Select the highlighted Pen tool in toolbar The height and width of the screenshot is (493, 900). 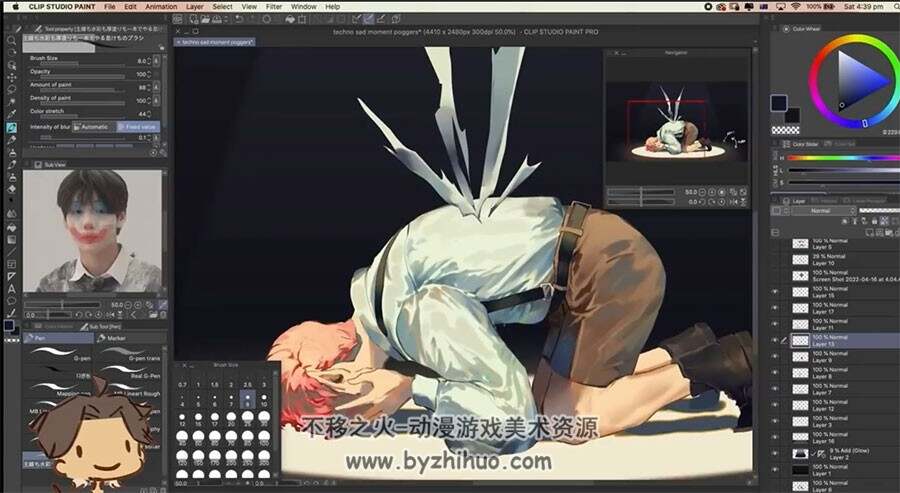11,127
